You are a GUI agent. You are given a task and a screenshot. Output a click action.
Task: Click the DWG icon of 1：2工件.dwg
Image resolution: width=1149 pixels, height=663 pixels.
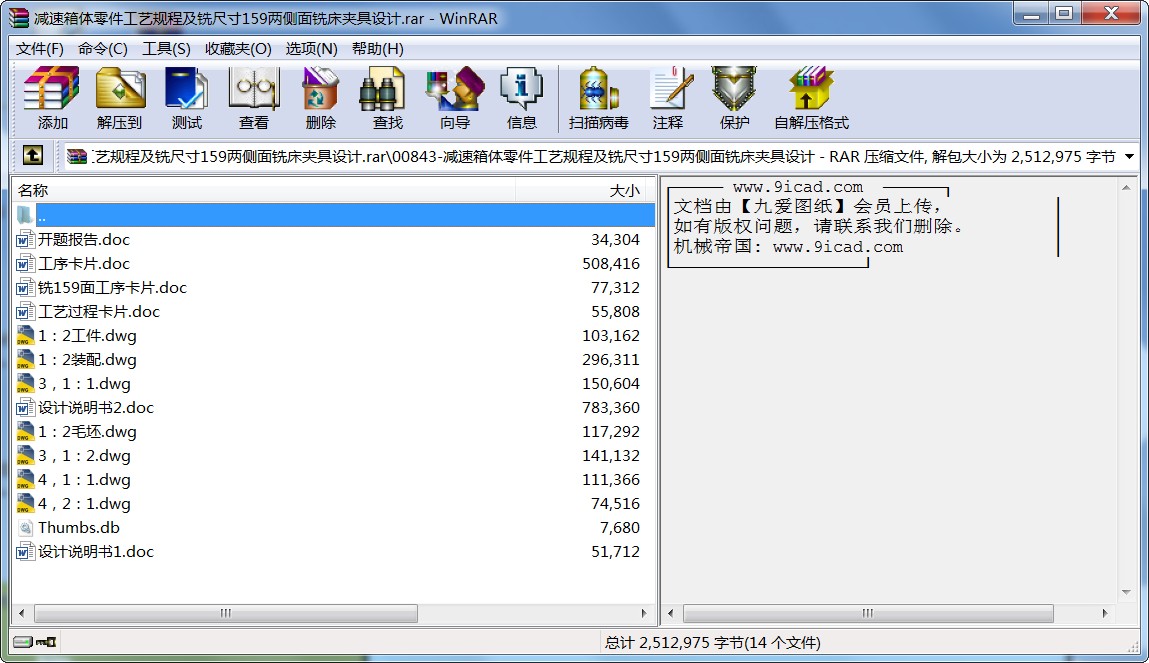(25, 336)
